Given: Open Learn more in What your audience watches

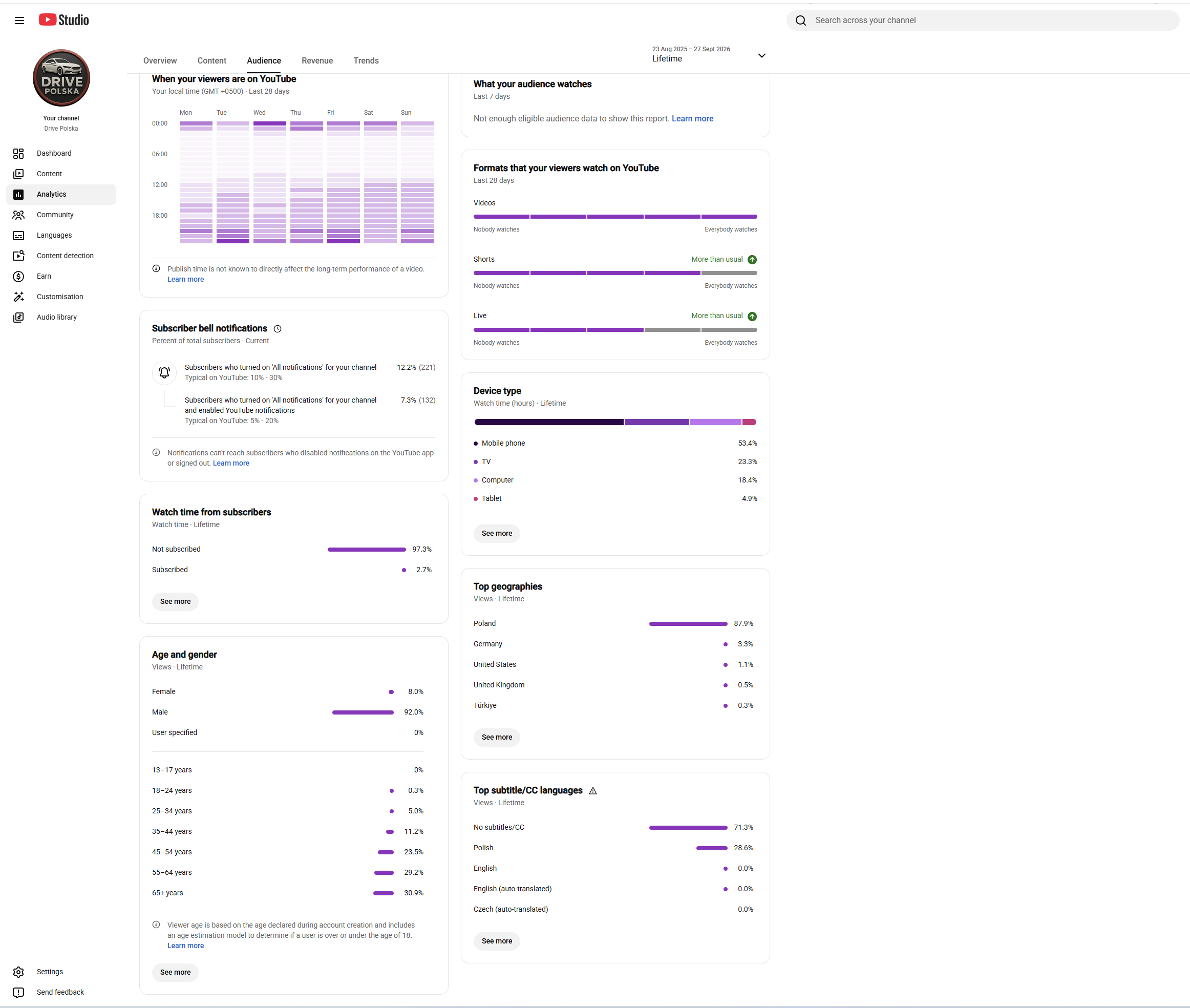Looking at the screenshot, I should (x=692, y=119).
